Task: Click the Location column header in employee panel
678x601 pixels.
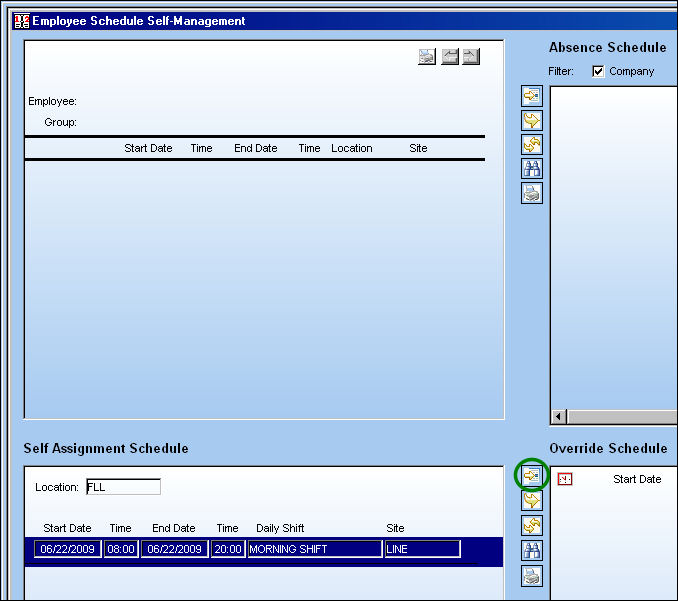Action: pos(352,148)
